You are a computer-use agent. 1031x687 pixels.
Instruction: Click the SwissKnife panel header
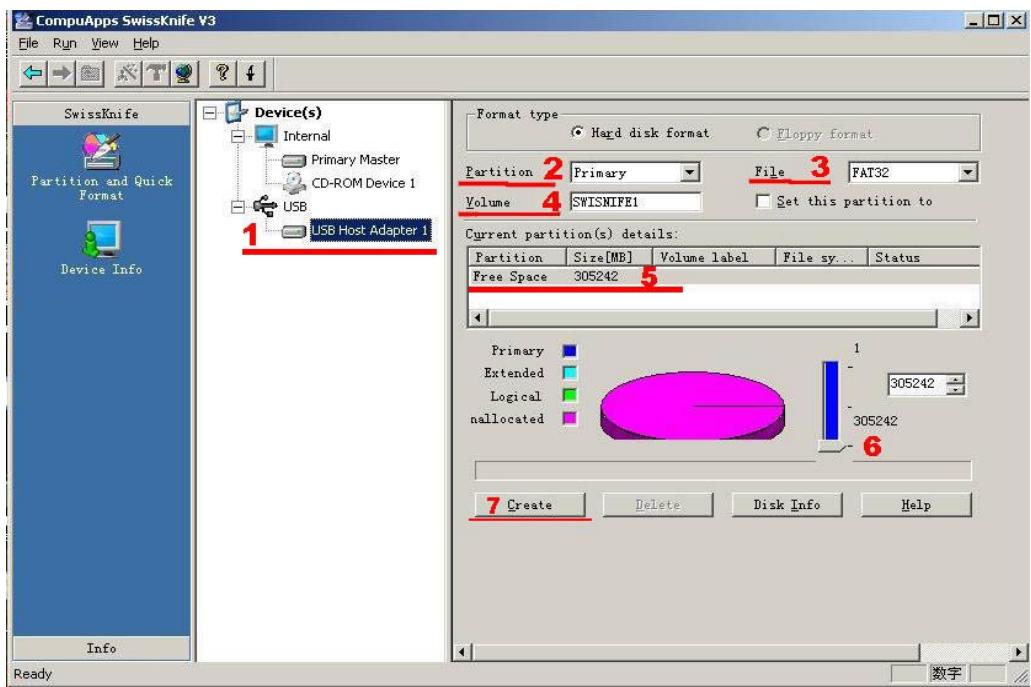101,114
